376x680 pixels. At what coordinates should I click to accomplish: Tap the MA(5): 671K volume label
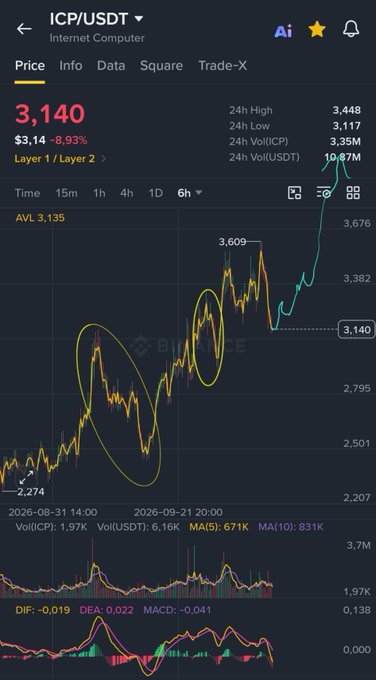[x=219, y=527]
